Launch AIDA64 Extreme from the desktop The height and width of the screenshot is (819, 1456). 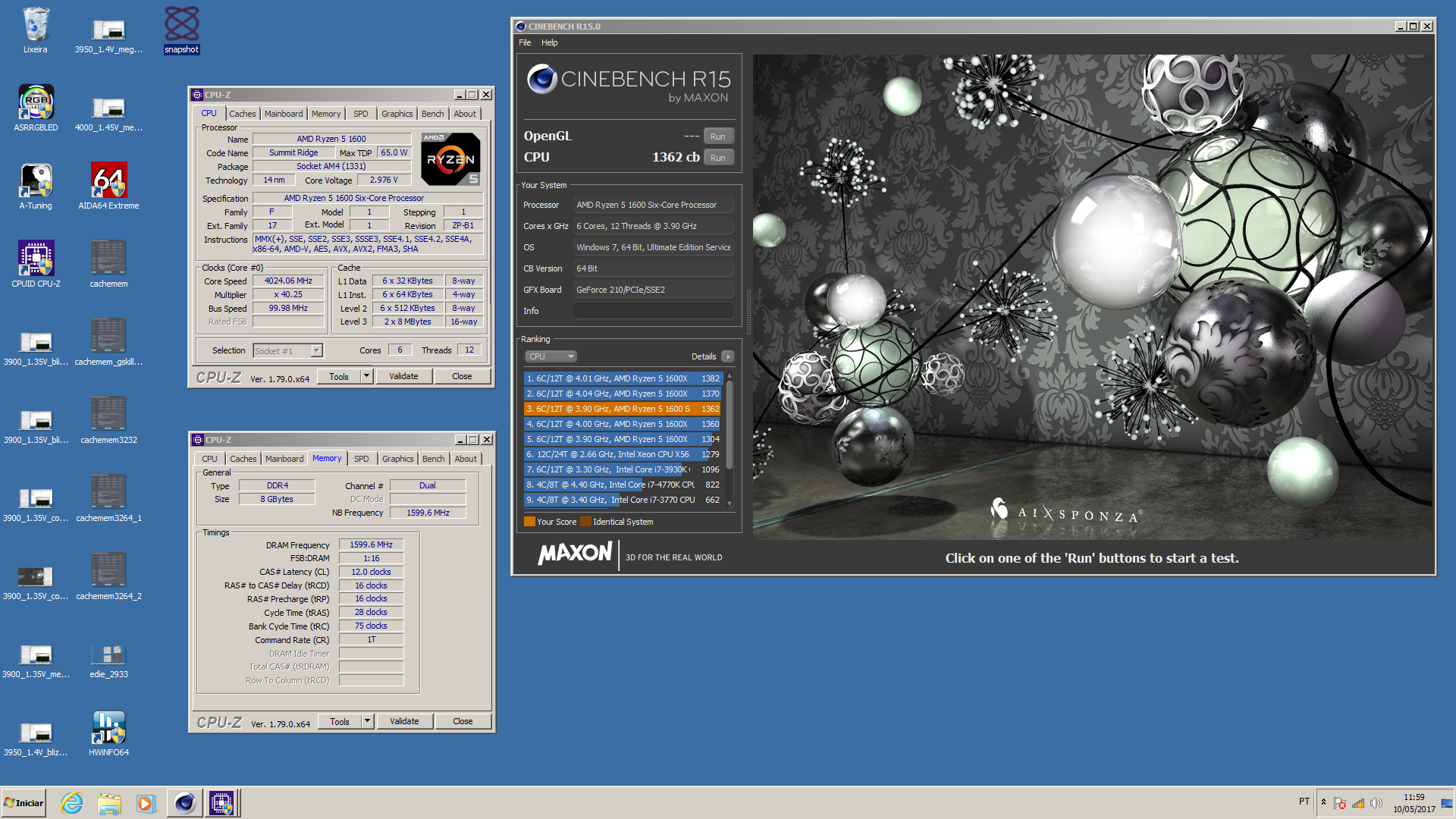click(108, 187)
